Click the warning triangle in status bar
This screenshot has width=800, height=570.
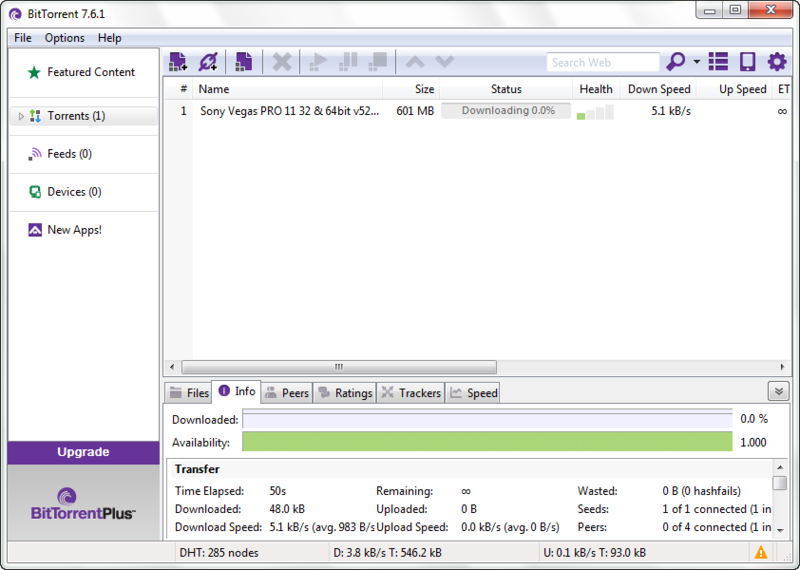click(761, 552)
